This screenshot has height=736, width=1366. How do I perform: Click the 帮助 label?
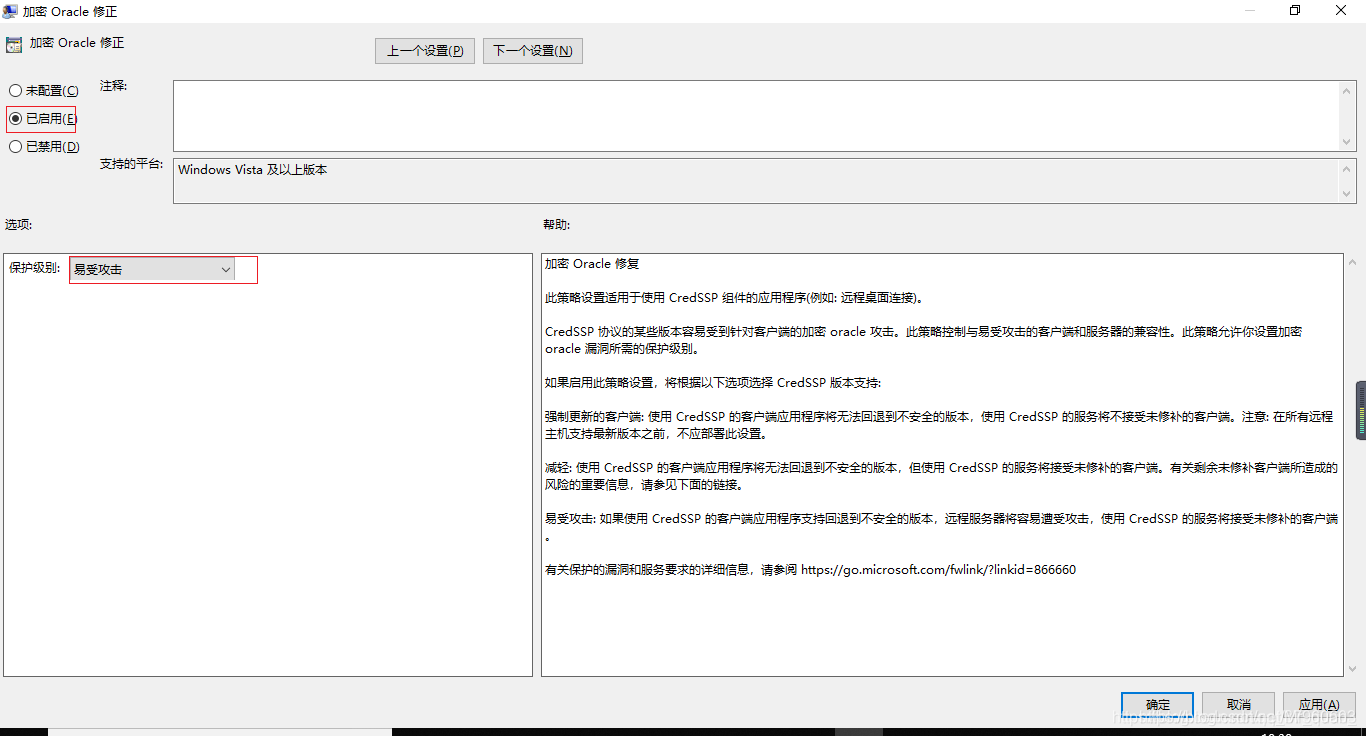click(557, 225)
